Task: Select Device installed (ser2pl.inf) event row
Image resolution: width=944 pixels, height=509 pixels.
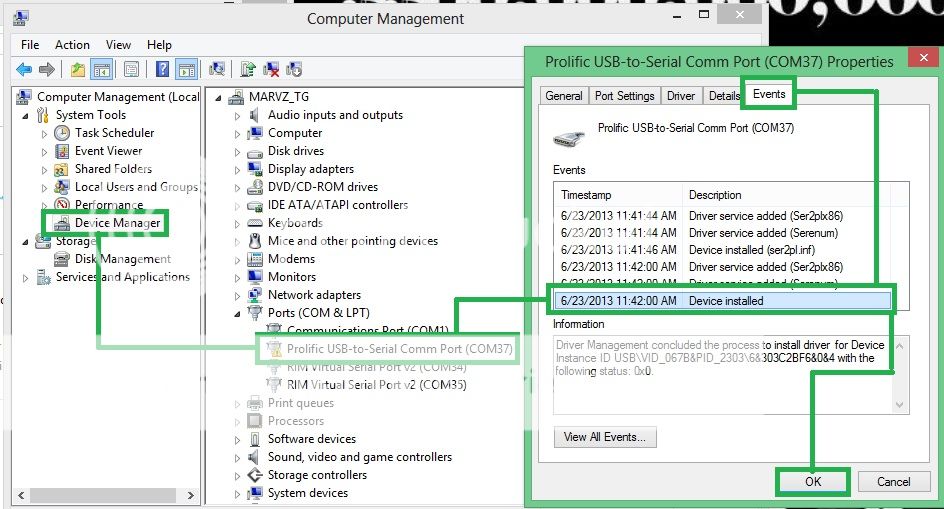Action: coord(724,249)
